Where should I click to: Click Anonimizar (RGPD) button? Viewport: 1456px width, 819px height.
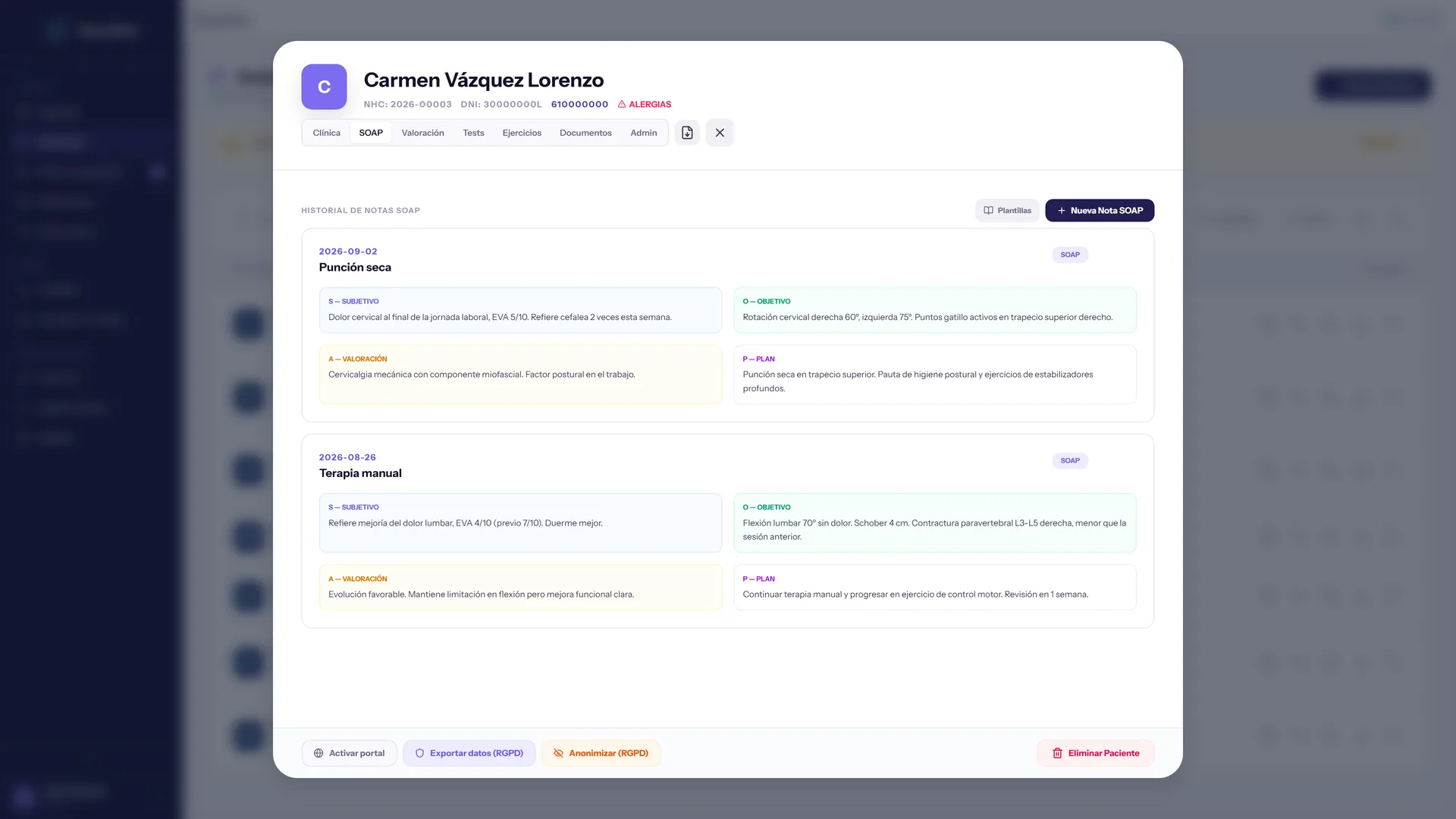[x=601, y=753]
